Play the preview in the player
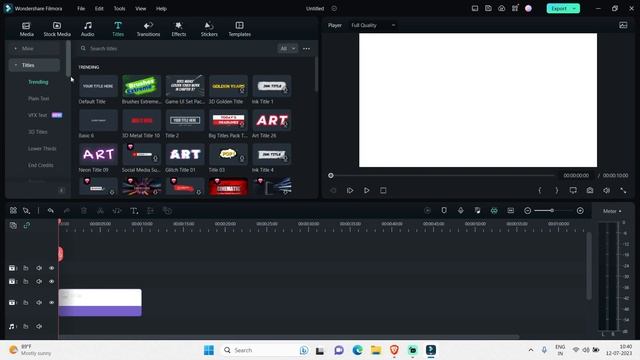Viewport: 640px width, 360px height. click(367, 190)
